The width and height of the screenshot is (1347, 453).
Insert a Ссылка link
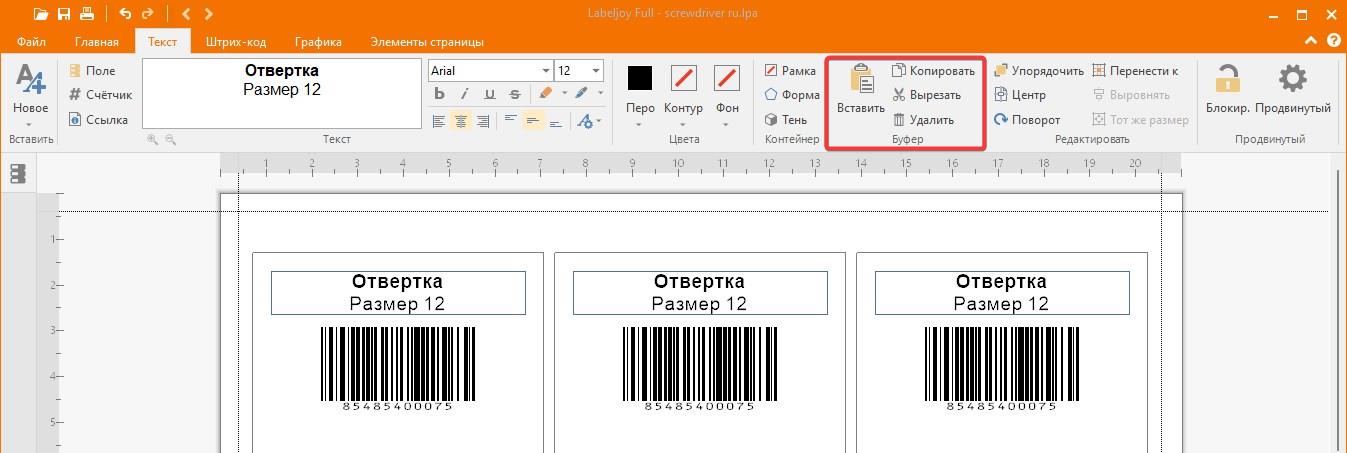click(98, 119)
